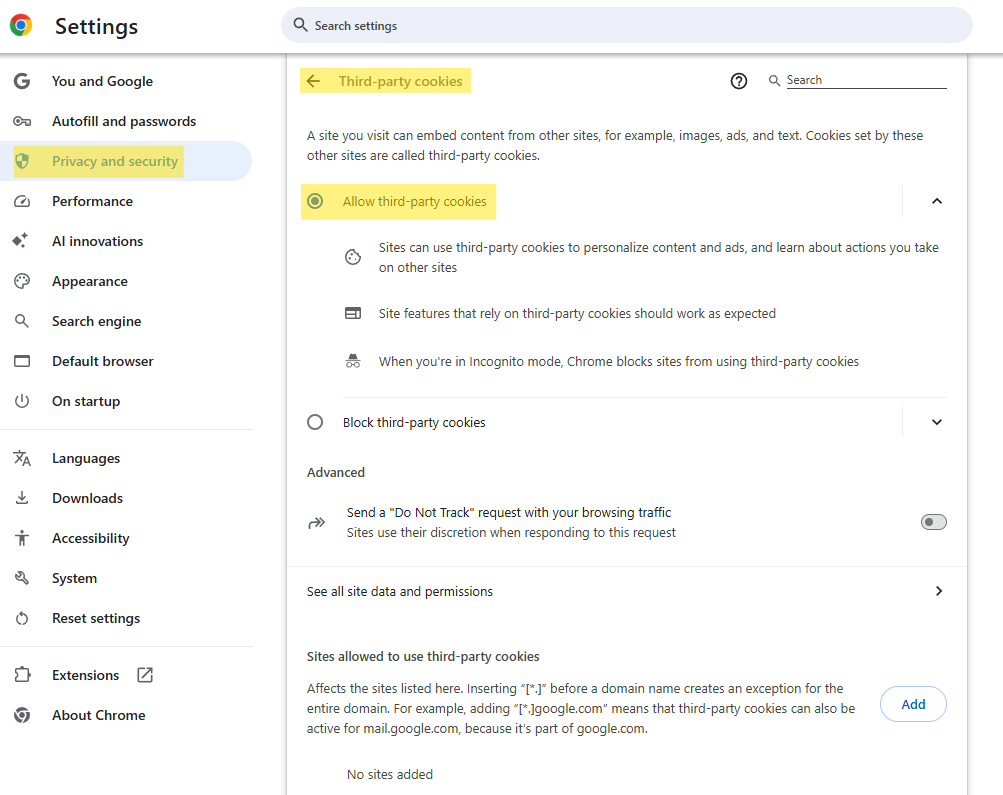Click the magnifier icon for Search engine
This screenshot has height=795, width=1003.
pos(22,321)
